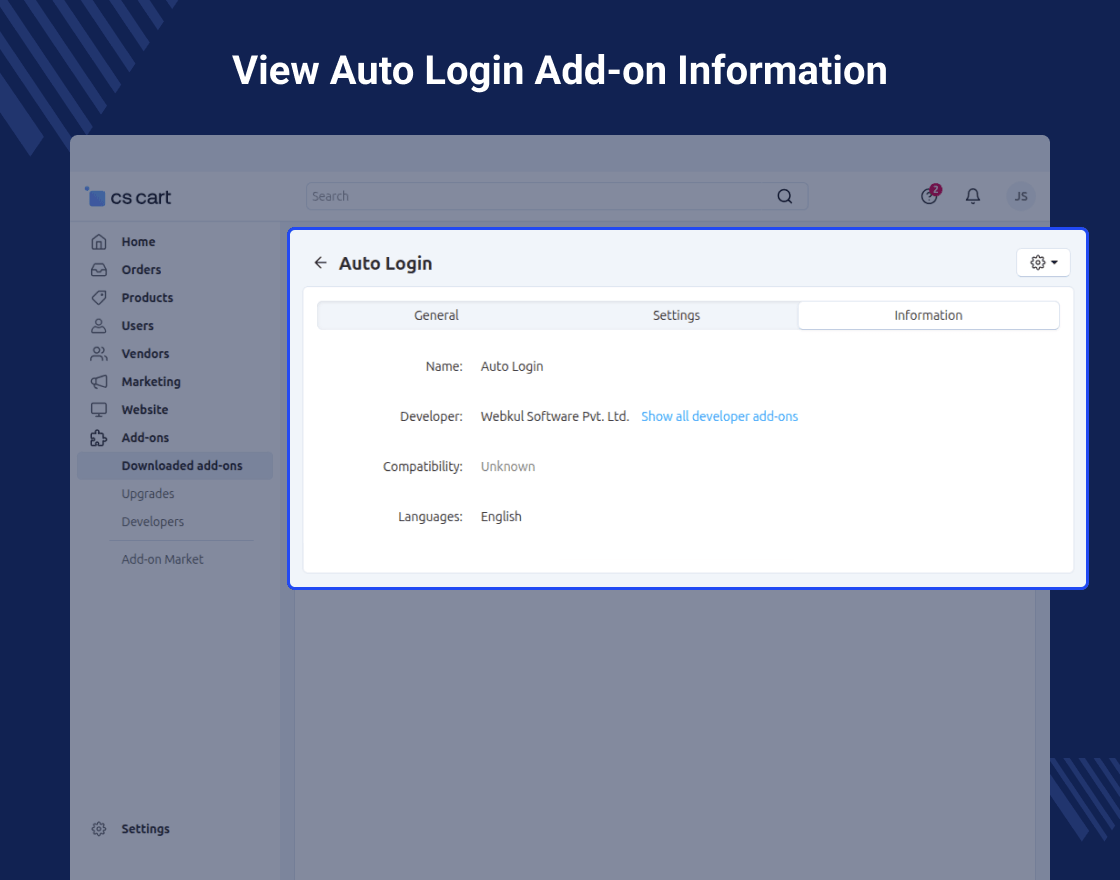Click the Users person icon
The width and height of the screenshot is (1120, 880).
click(99, 326)
